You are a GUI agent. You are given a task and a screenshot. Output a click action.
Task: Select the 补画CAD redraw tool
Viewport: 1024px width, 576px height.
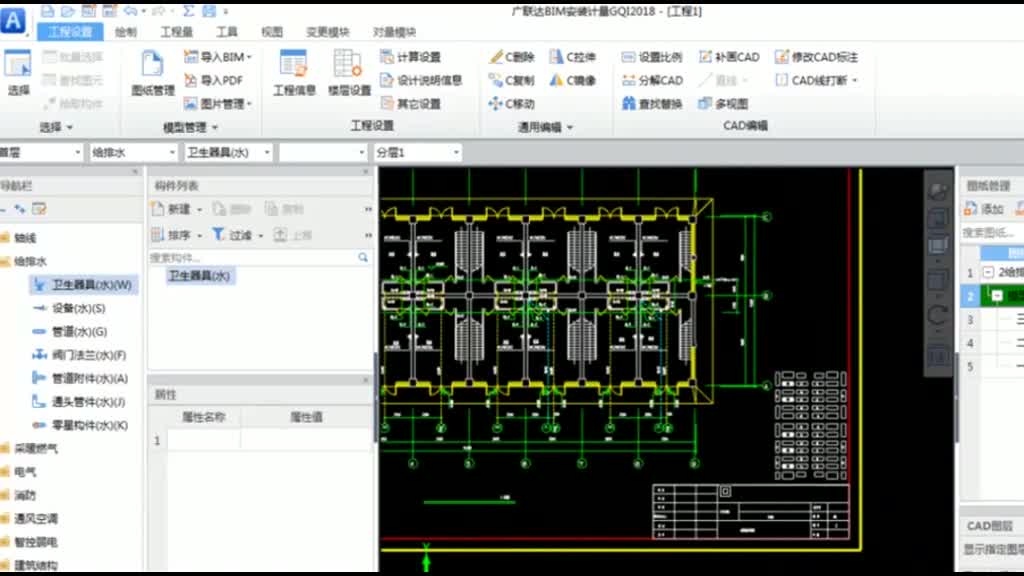[x=738, y=57]
